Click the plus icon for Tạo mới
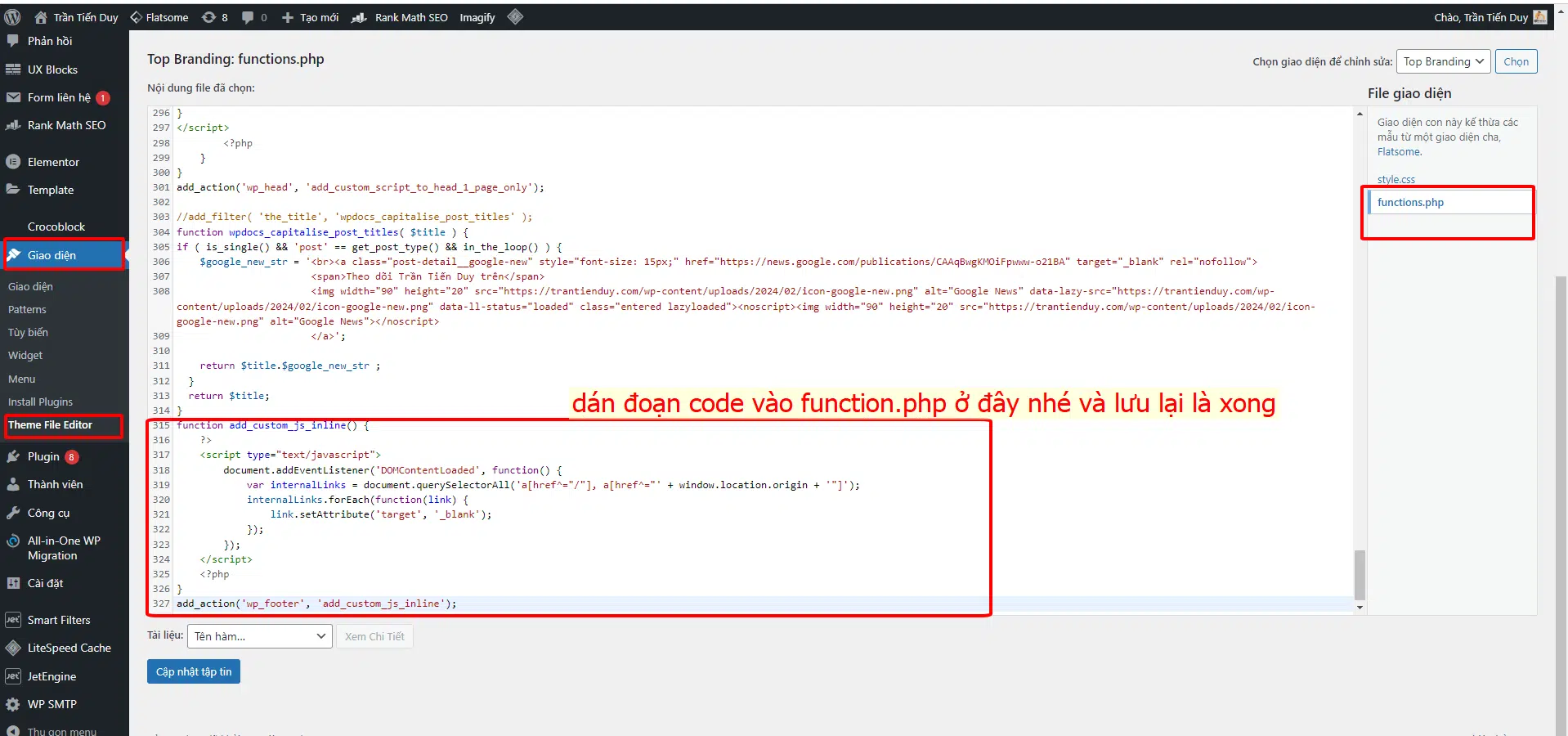Screen dimensions: 1568x736 point(288,17)
